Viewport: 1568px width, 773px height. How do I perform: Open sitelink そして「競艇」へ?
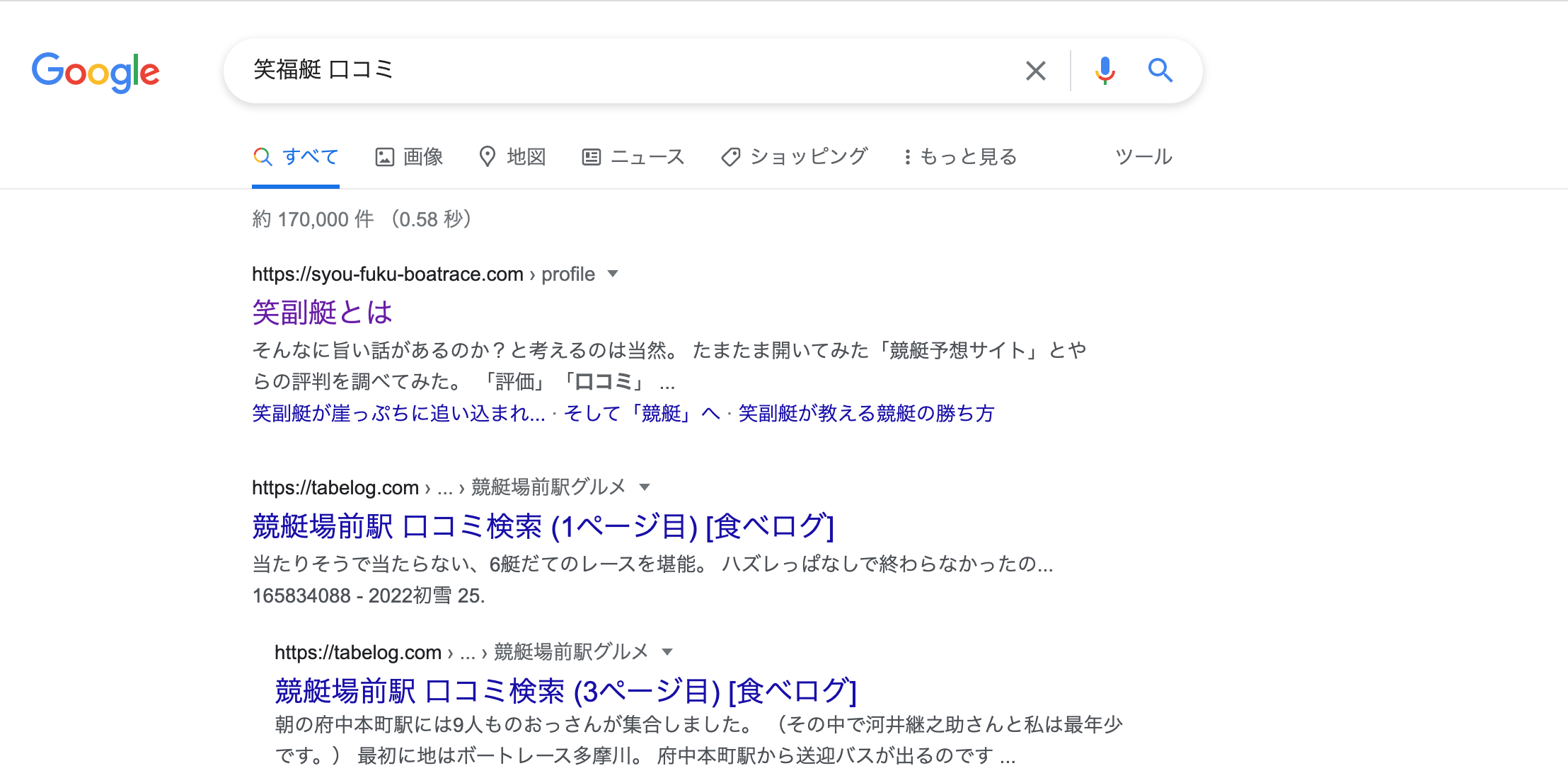tap(642, 414)
